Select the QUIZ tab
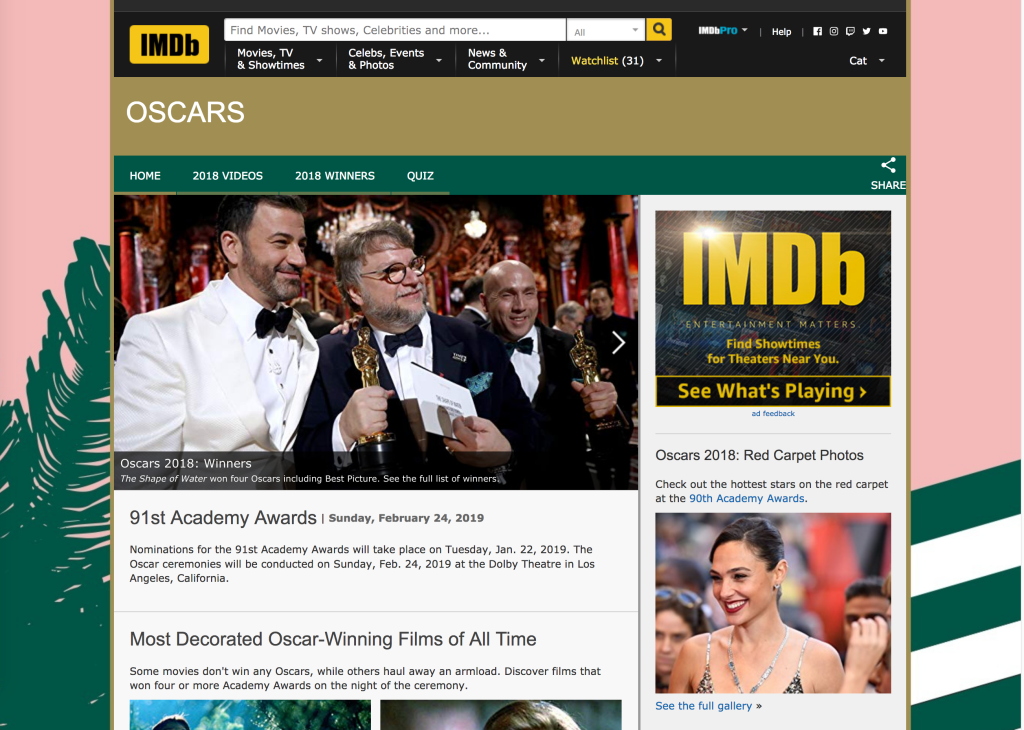Viewport: 1024px width, 730px height. 420,176
